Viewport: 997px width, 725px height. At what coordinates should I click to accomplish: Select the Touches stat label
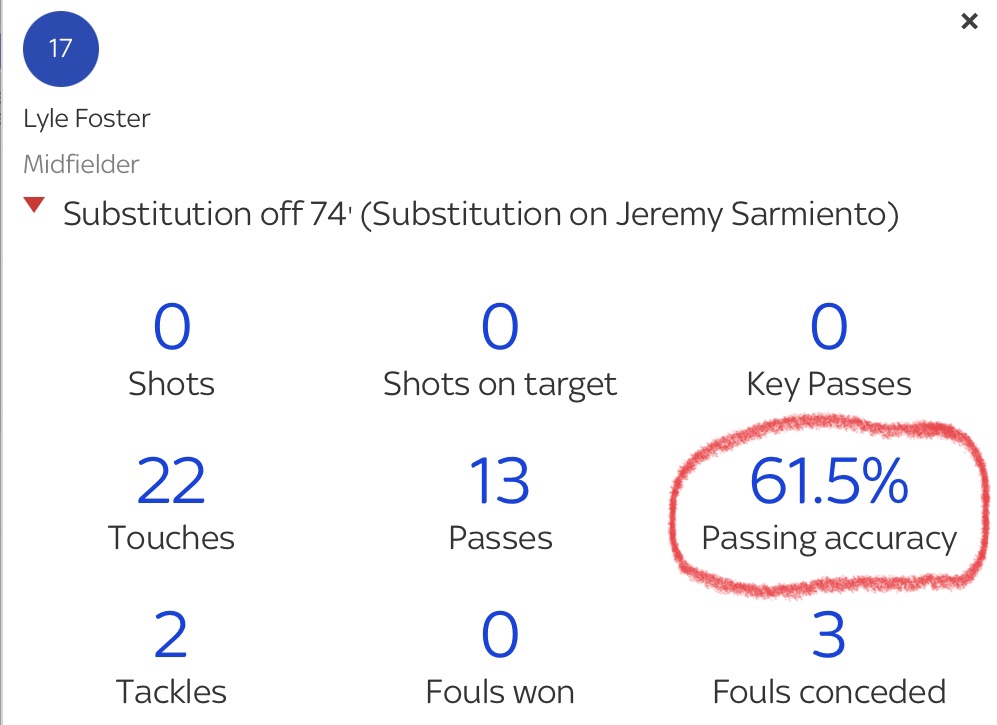pos(171,538)
